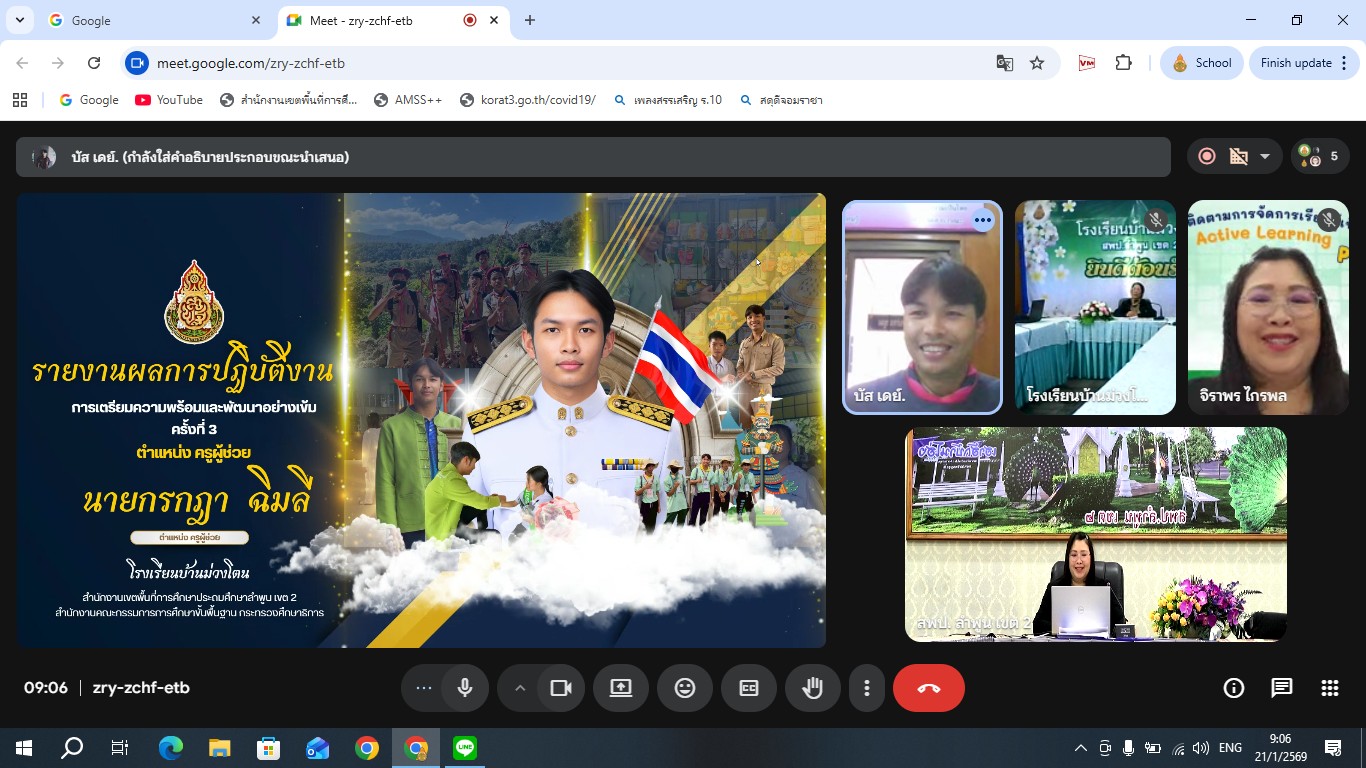Click the address bar showing meet.google.com URL
Screen dimensions: 1366x768
point(560,63)
